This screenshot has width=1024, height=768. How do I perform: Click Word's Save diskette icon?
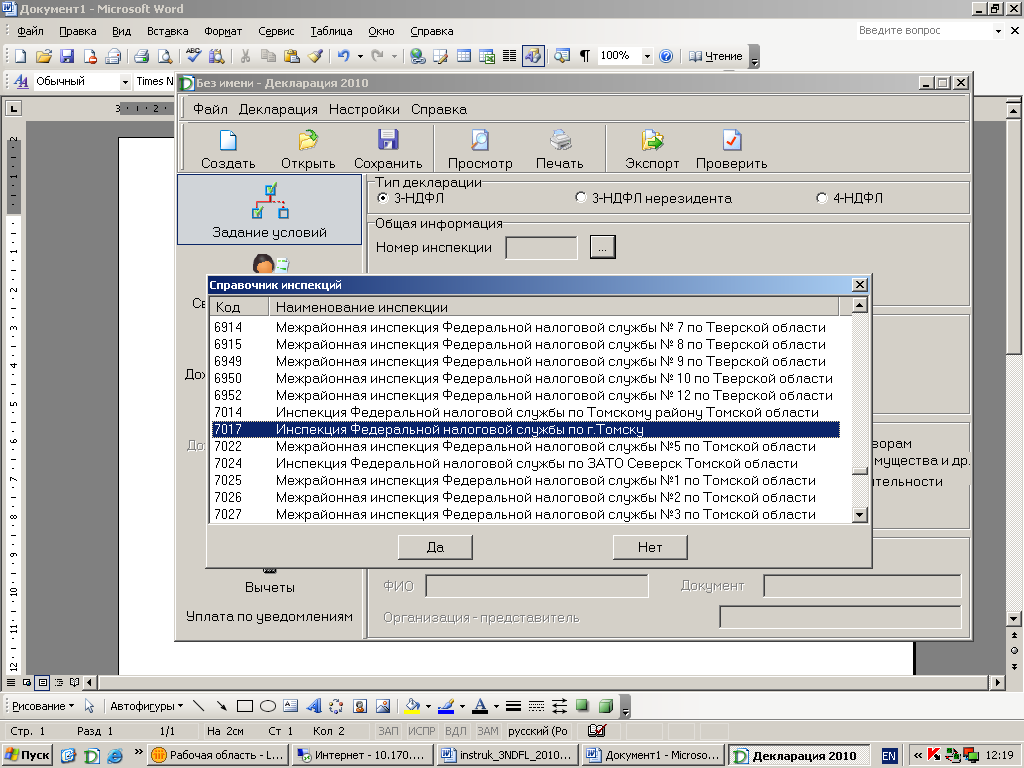(x=67, y=56)
